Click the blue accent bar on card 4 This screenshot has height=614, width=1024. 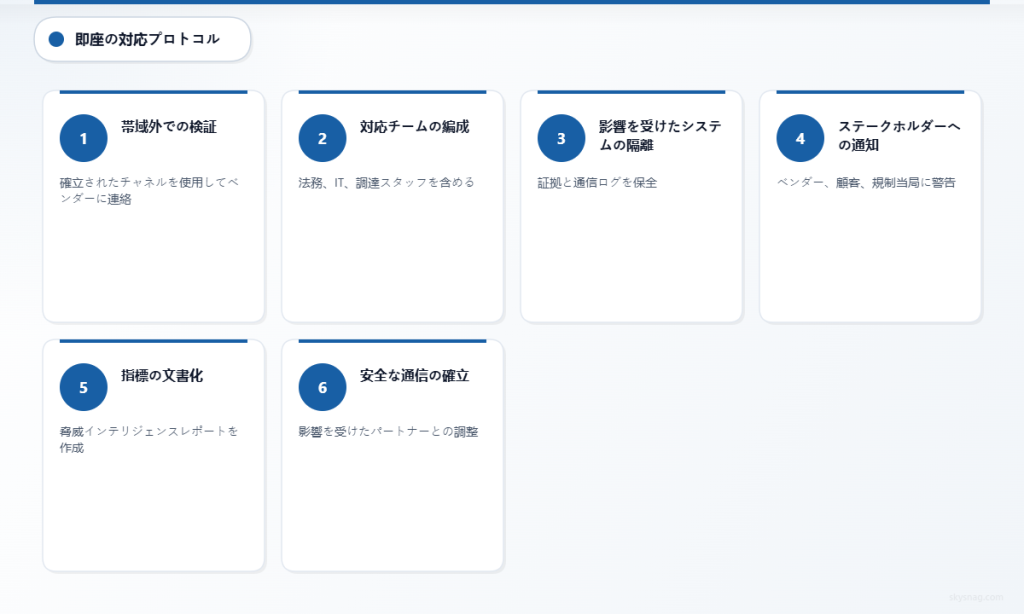869,90
